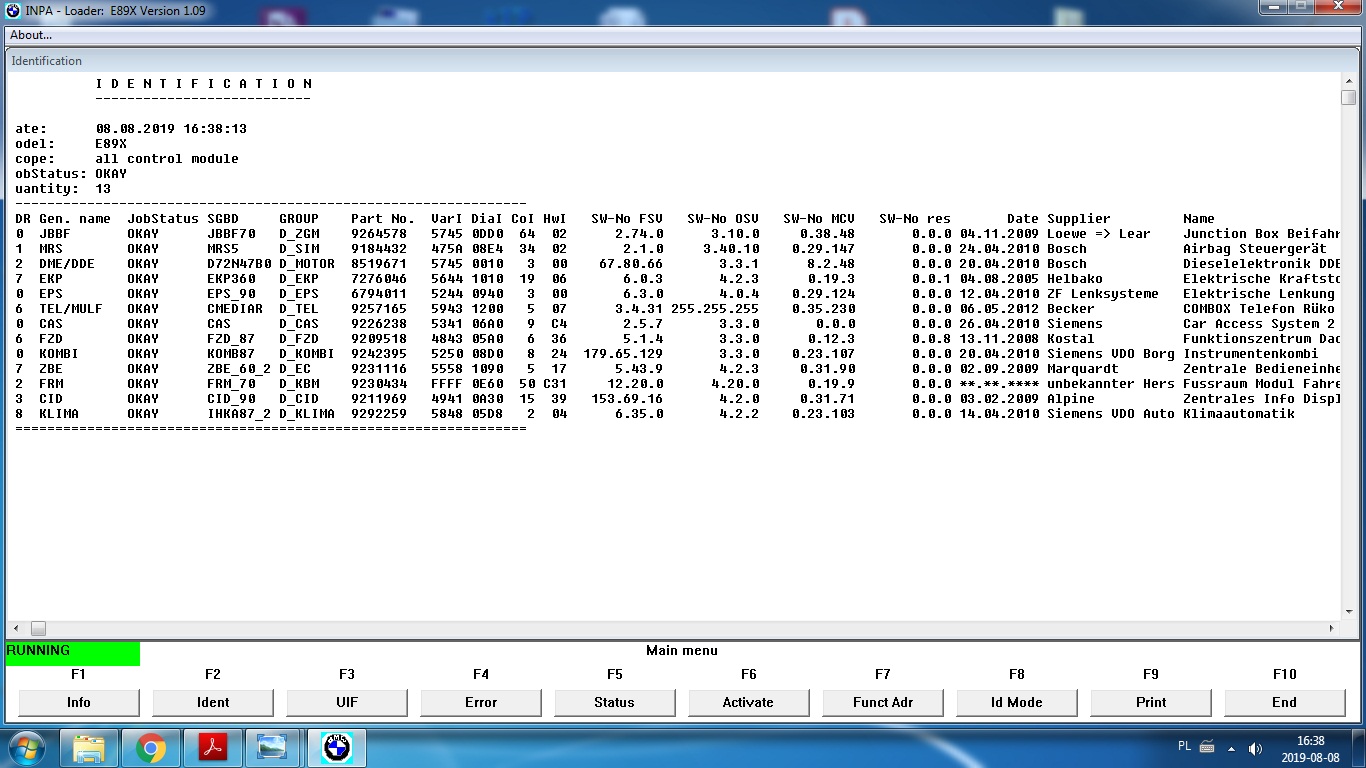Open Adobe Reader from the taskbar

(213, 748)
